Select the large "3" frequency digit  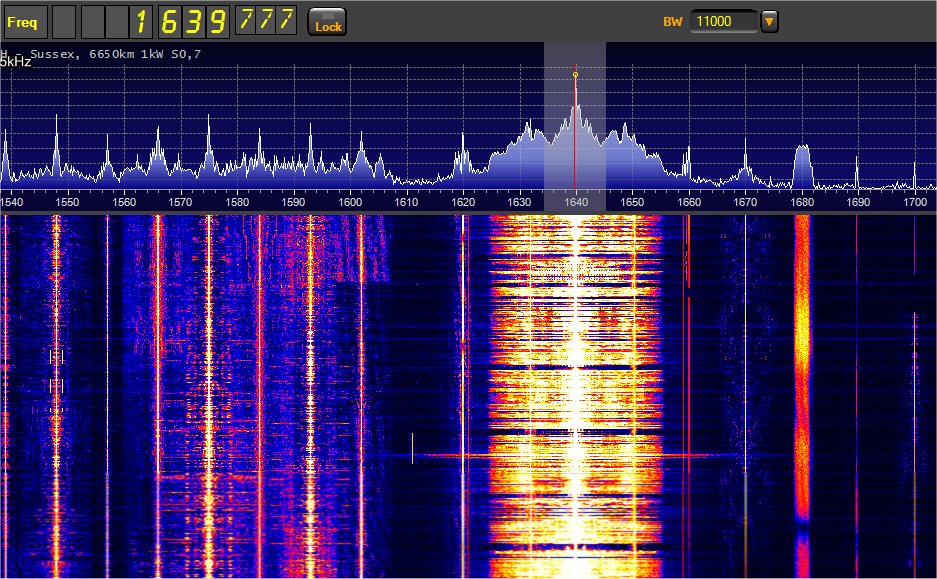tap(193, 21)
